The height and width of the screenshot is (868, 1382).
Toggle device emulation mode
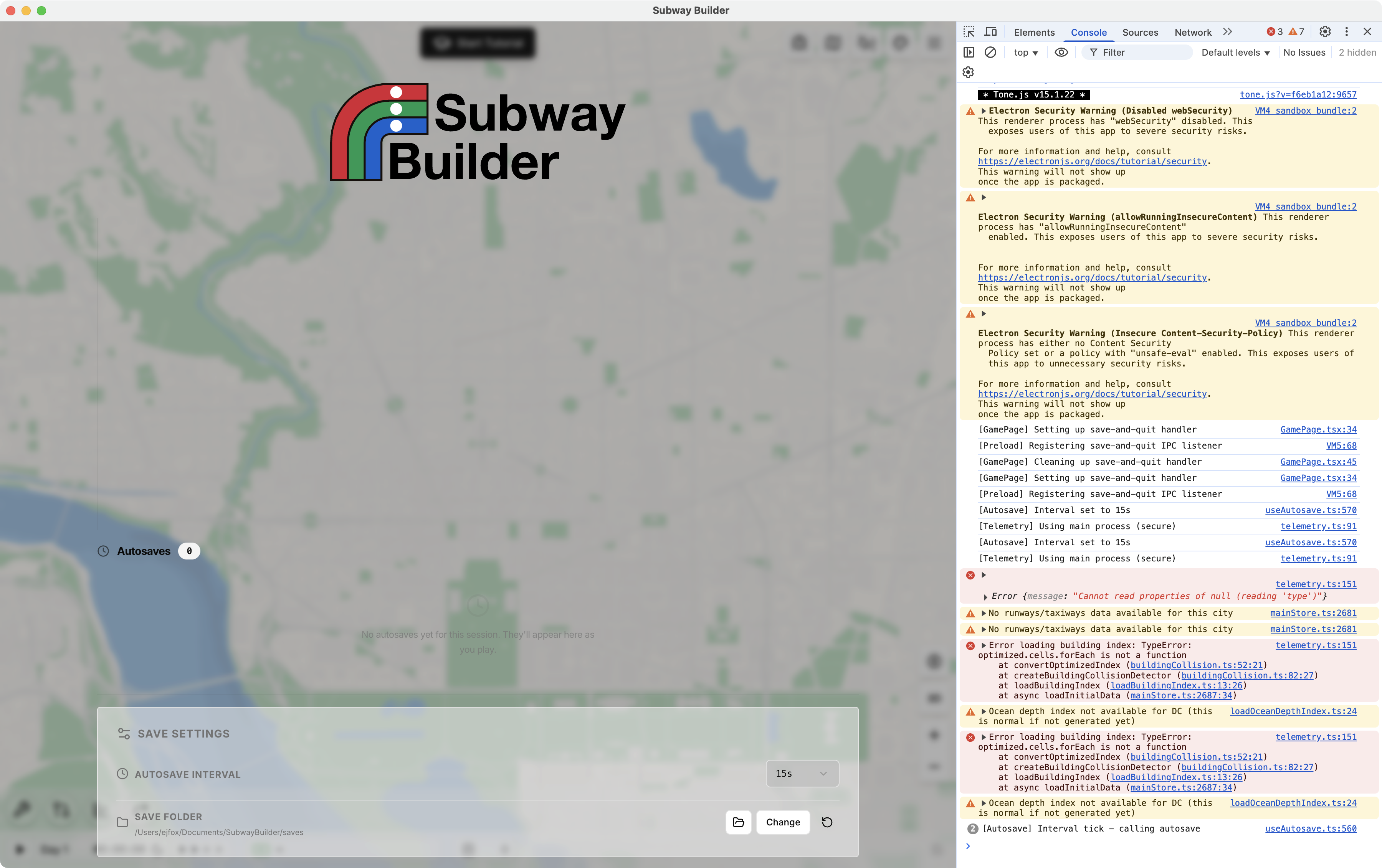(x=990, y=32)
